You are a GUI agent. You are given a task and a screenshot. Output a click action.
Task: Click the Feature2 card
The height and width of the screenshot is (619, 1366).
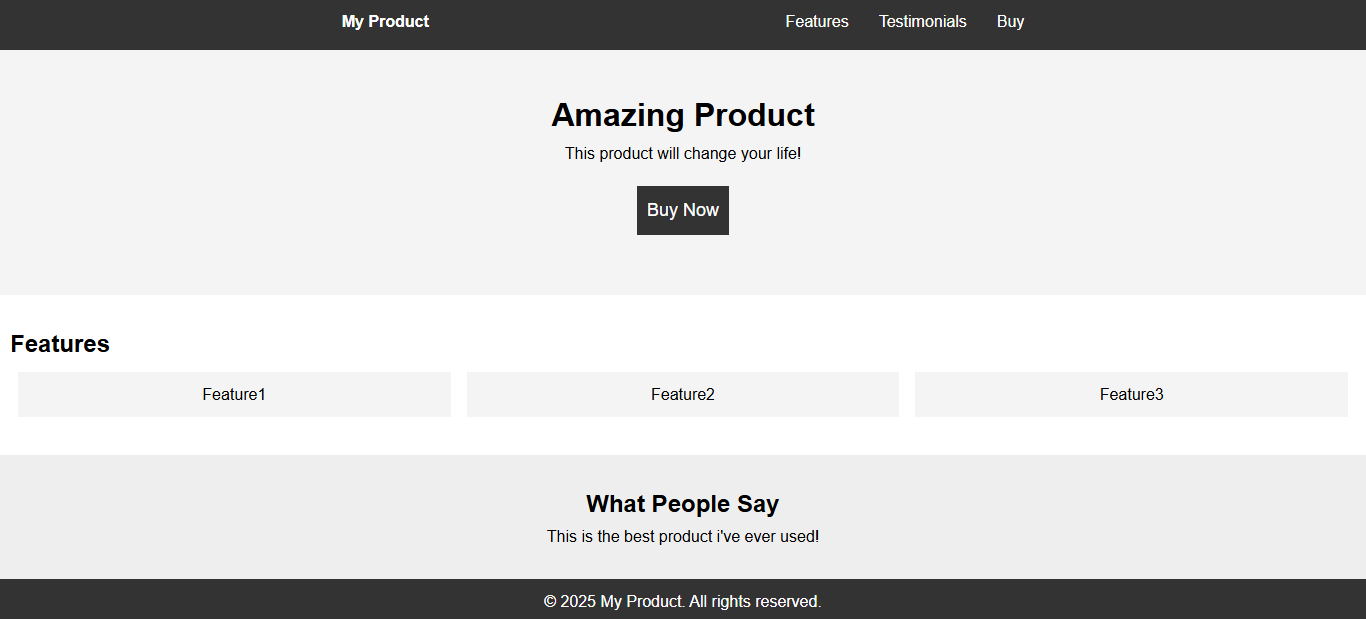pyautogui.click(x=682, y=394)
